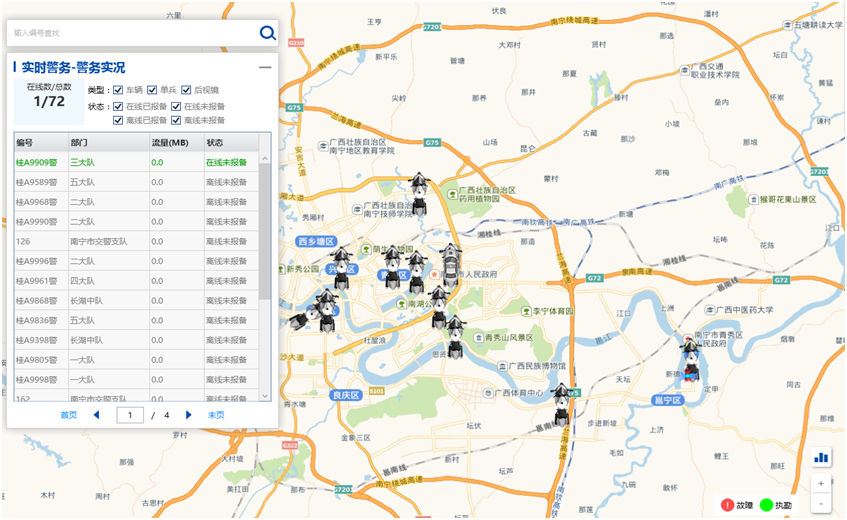The width and height of the screenshot is (847, 520).
Task: Open the bar chart statistics button
Action: (822, 457)
